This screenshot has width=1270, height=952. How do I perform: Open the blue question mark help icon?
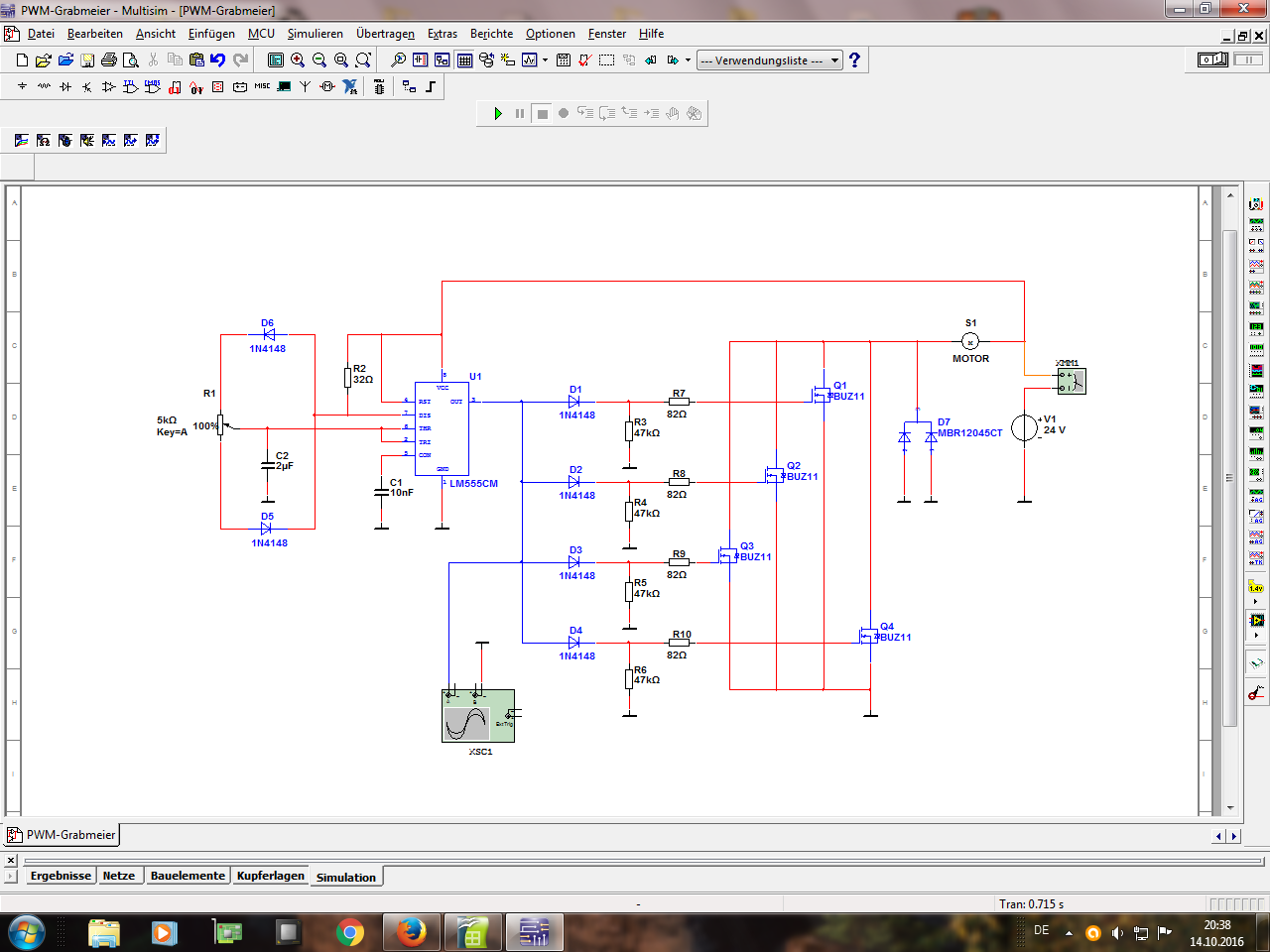pos(854,59)
